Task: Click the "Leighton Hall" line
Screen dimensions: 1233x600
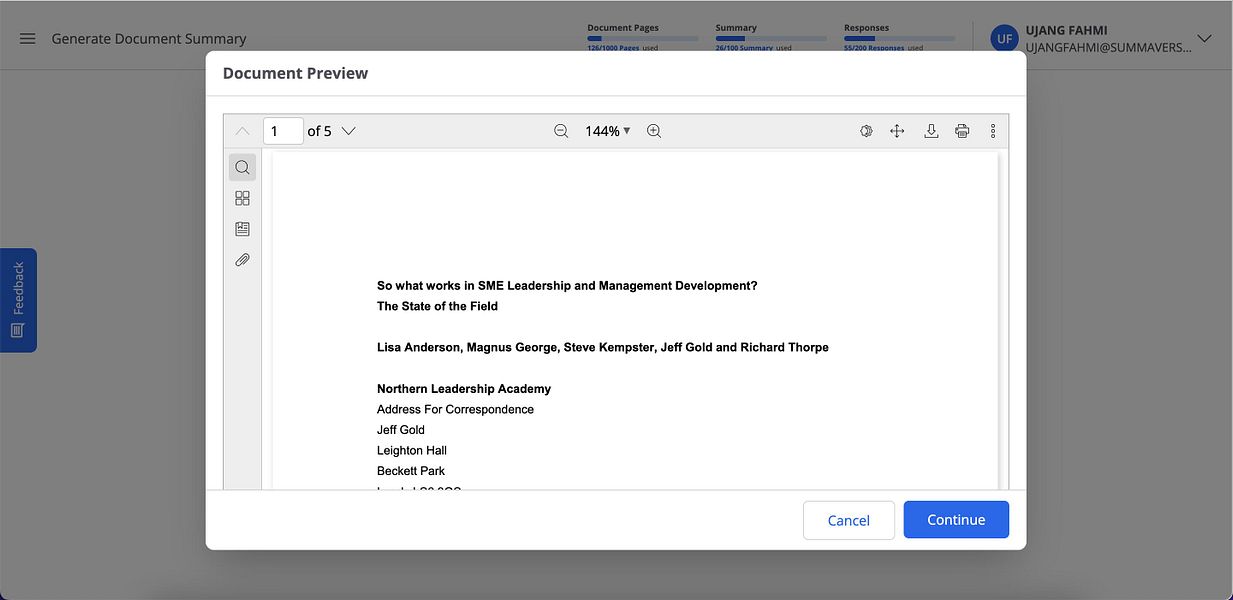Action: 412,450
